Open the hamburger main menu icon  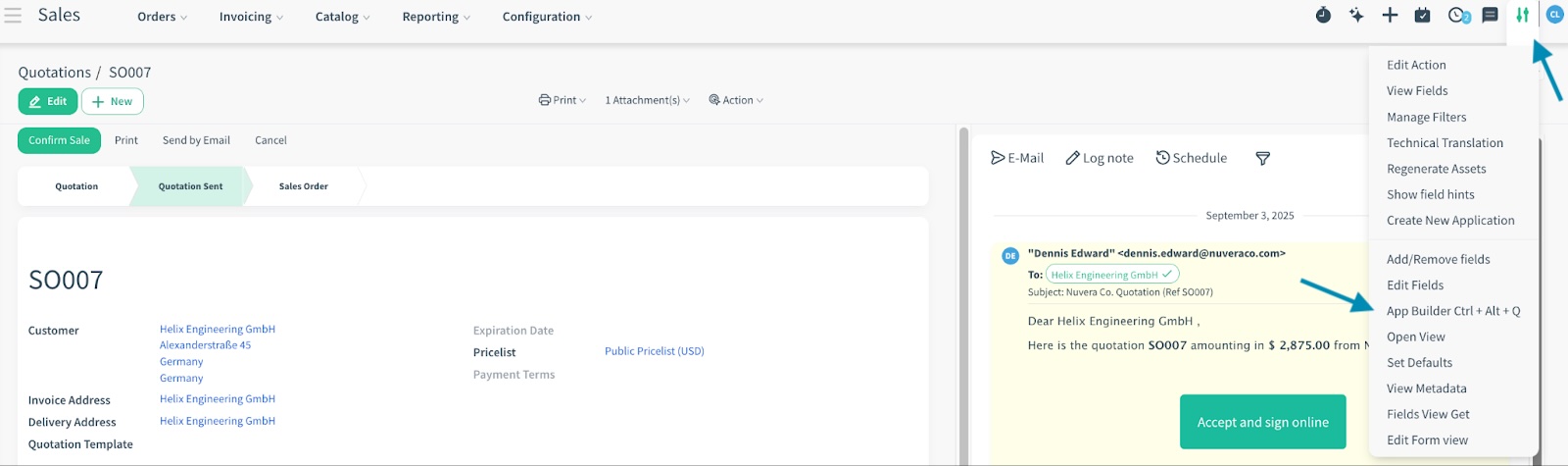click(x=13, y=16)
